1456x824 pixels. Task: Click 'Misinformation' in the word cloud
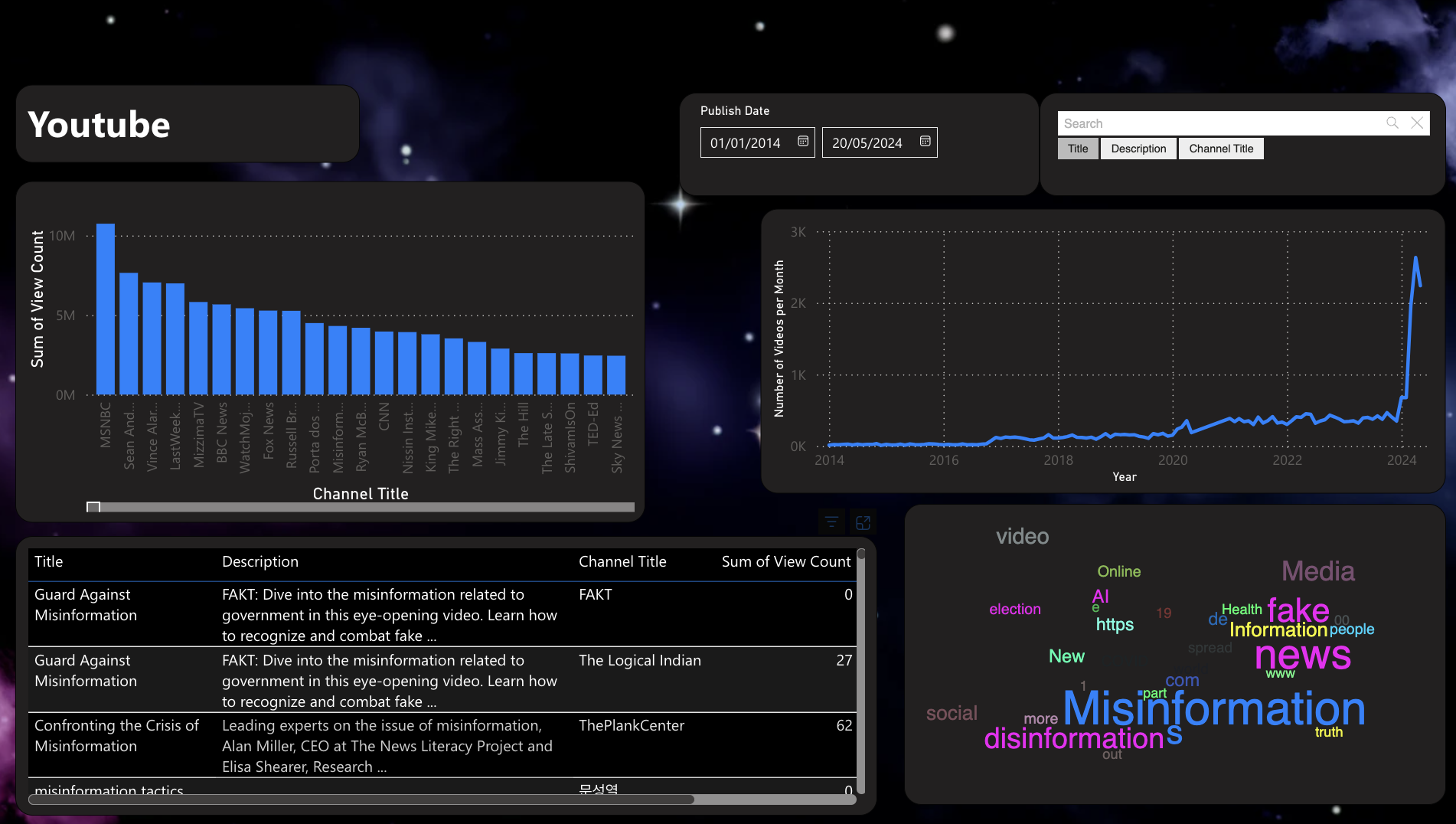tap(1214, 709)
